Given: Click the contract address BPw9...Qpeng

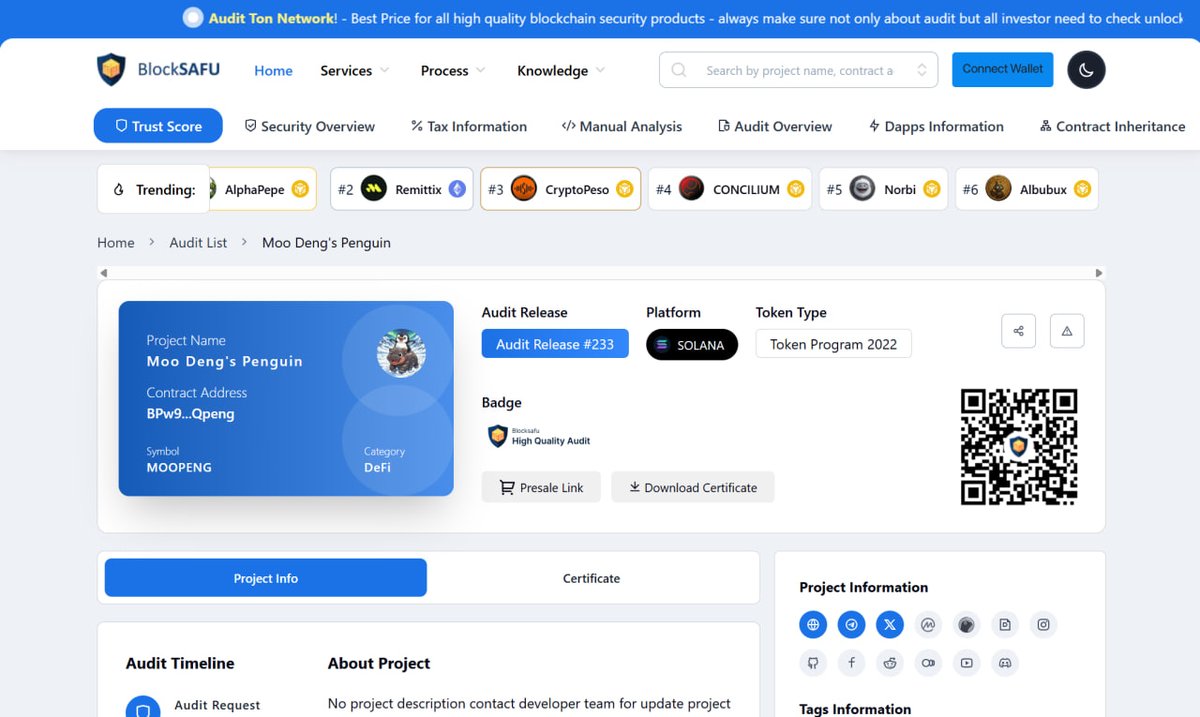Looking at the screenshot, I should pyautogui.click(x=190, y=414).
